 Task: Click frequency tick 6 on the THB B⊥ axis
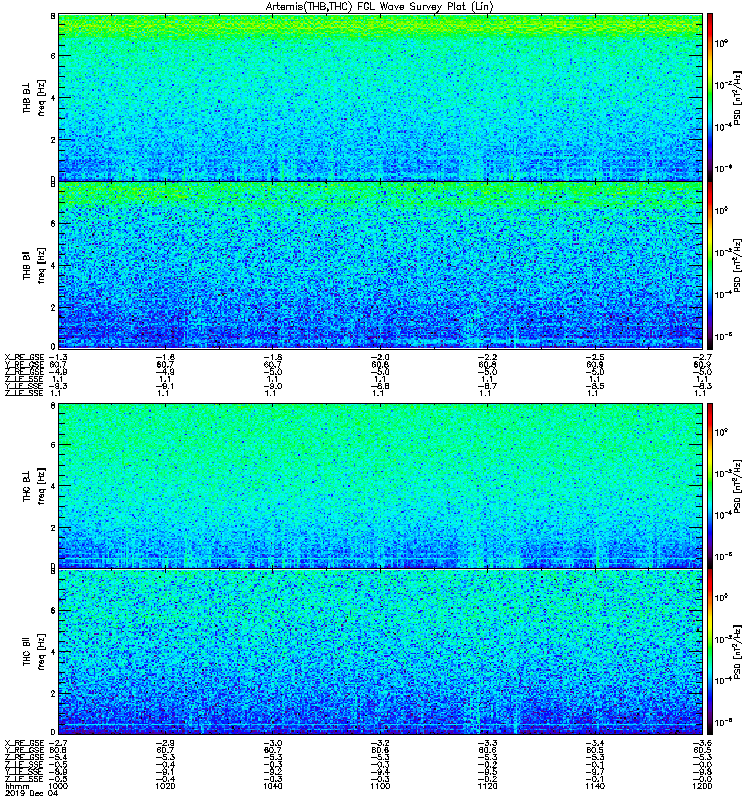click(x=53, y=56)
